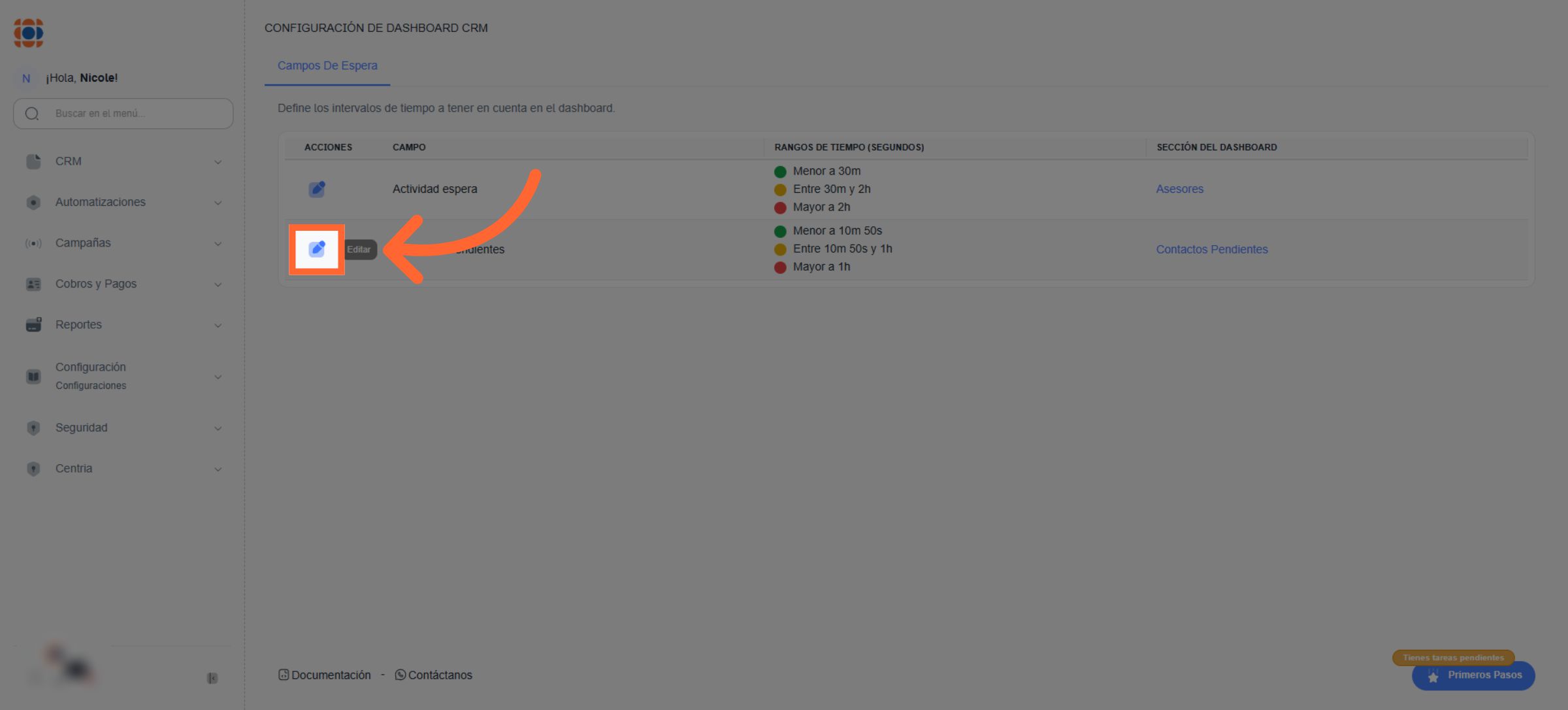Viewport: 1568px width, 710px height.
Task: Open the Campos De Espera tab
Action: 327,65
